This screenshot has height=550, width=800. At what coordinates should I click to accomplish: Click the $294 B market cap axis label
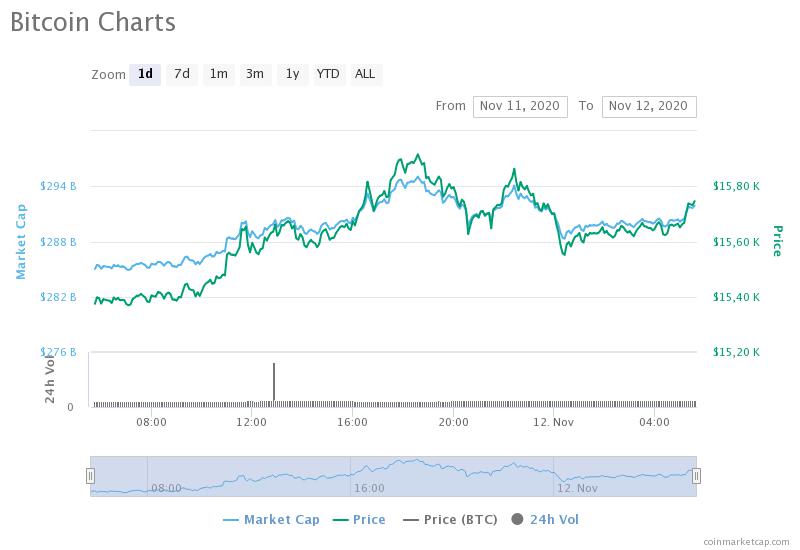[x=58, y=186]
